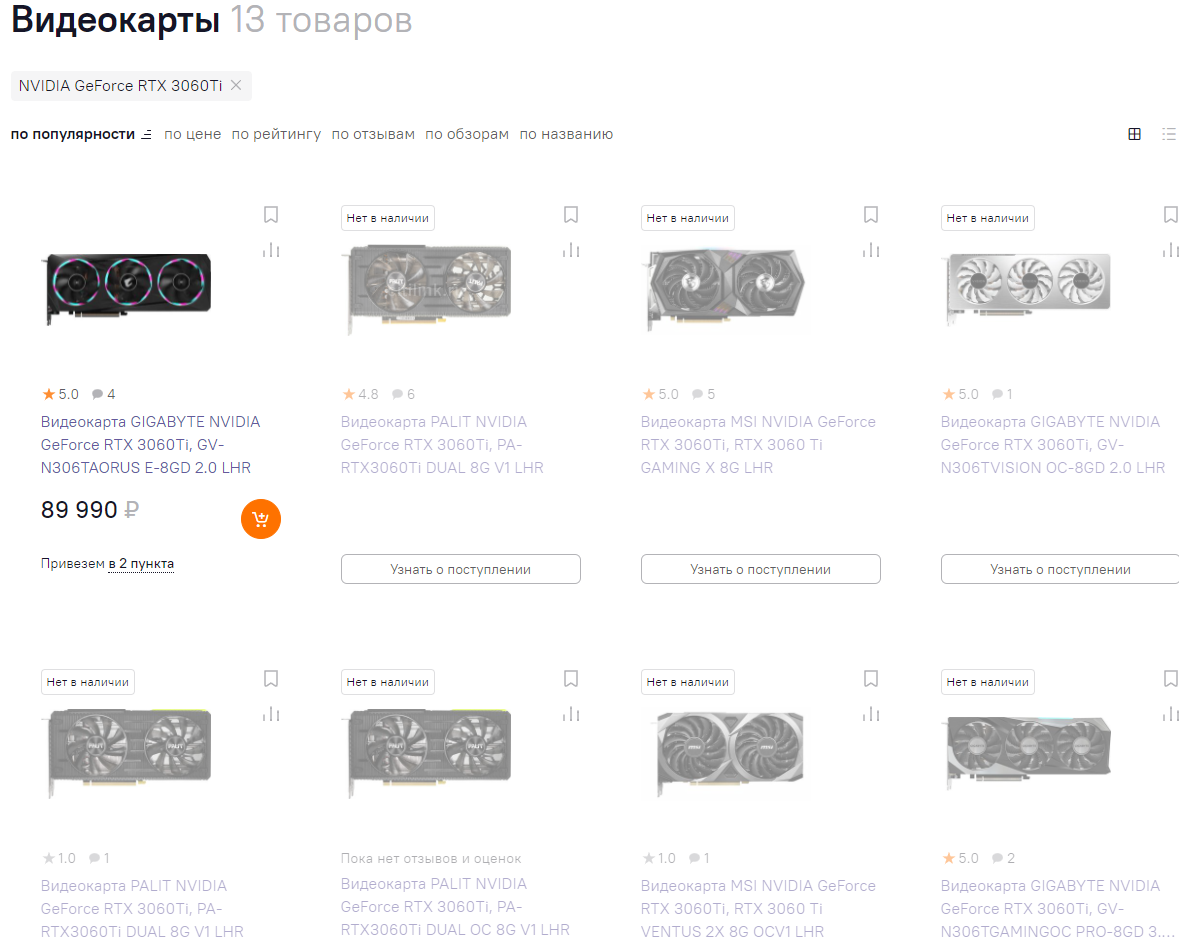Screen dimensions: 1179x949
Task: Add GIGABYTE AORUS card to cart
Action: (261, 519)
